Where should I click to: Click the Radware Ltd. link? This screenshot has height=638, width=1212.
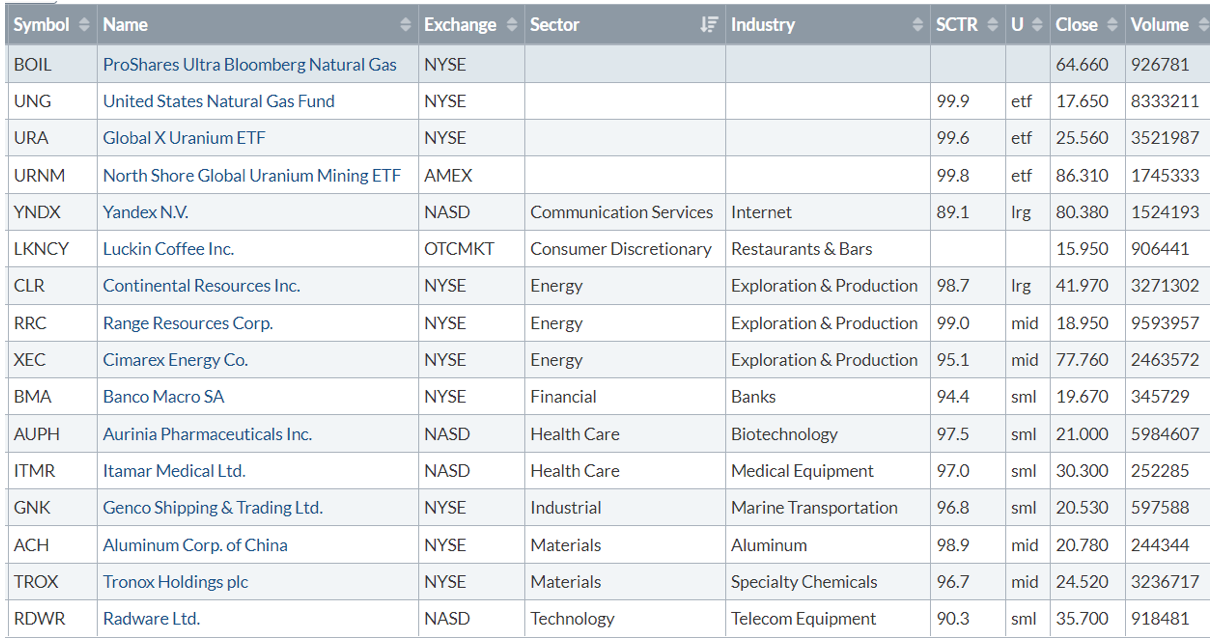point(151,619)
